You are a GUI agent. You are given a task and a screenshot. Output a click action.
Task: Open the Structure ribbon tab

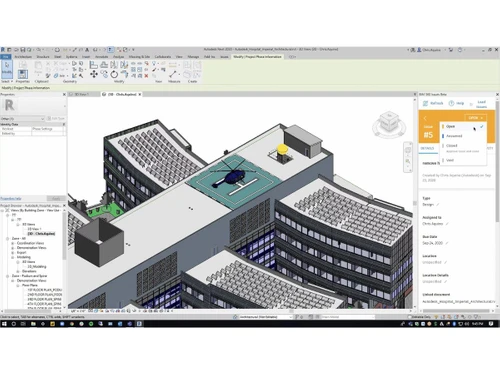click(x=43, y=57)
